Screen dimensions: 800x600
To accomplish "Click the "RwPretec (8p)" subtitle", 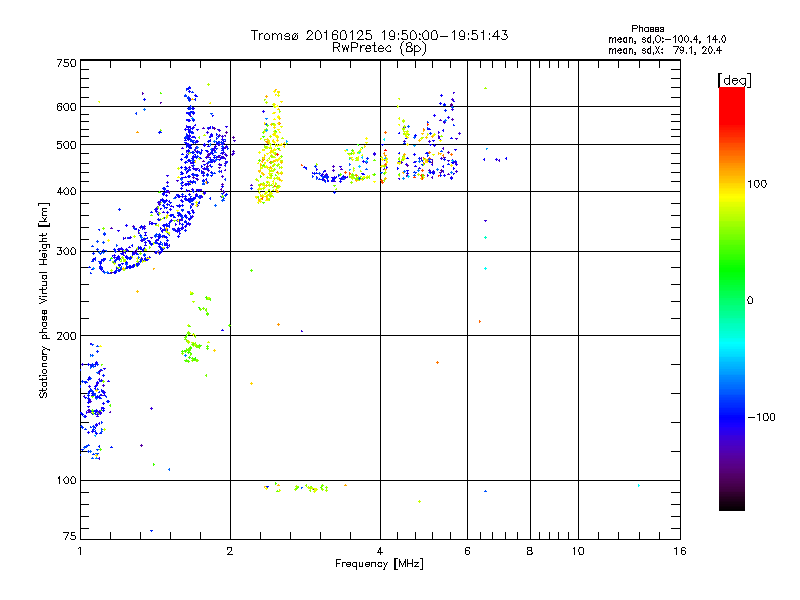I will pos(379,48).
